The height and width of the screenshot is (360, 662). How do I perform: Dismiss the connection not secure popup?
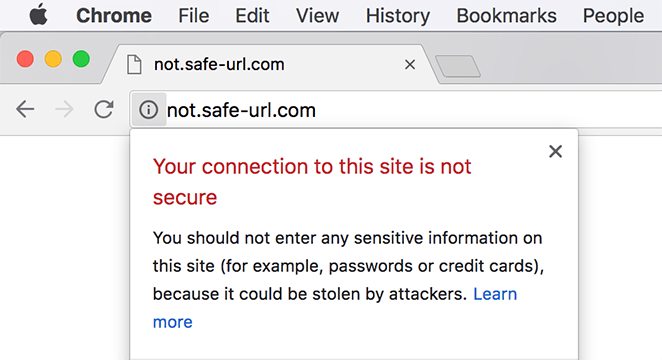[x=555, y=151]
